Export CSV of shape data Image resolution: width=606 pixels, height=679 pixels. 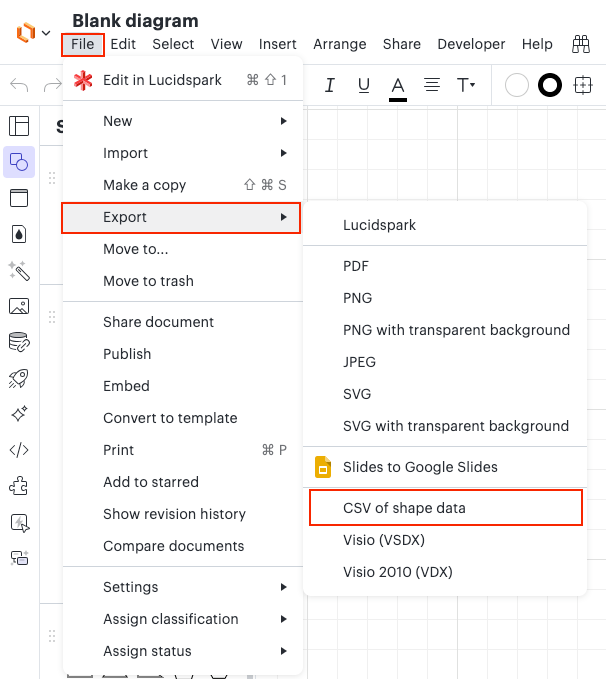446,508
